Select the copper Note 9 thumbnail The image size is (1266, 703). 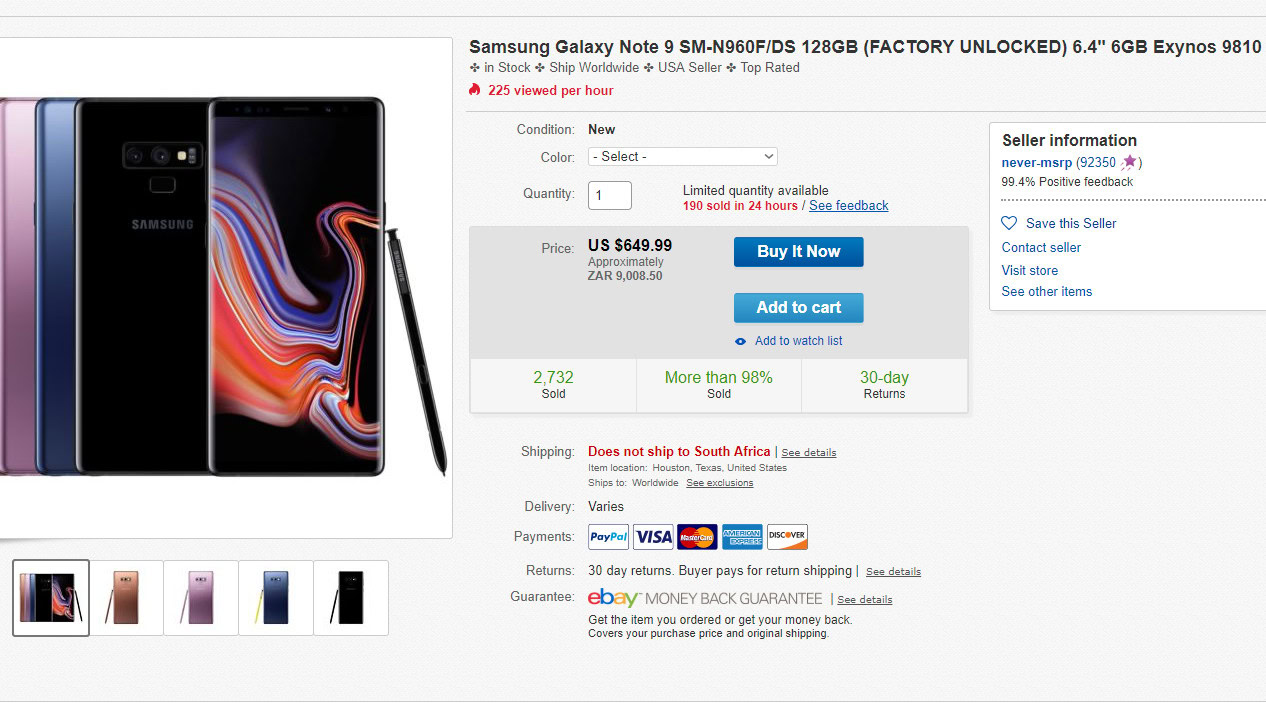point(126,597)
